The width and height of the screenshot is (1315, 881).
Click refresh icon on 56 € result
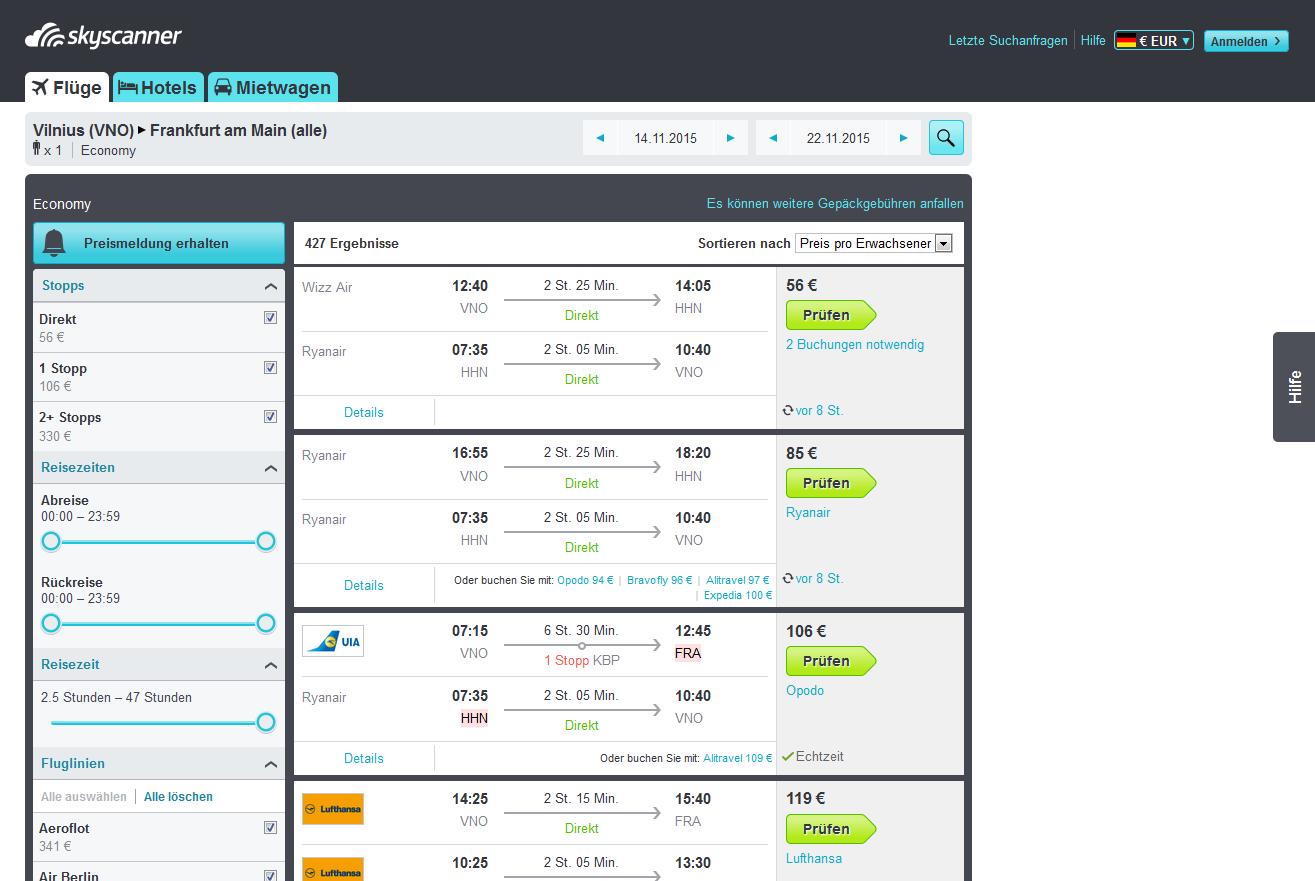click(788, 410)
